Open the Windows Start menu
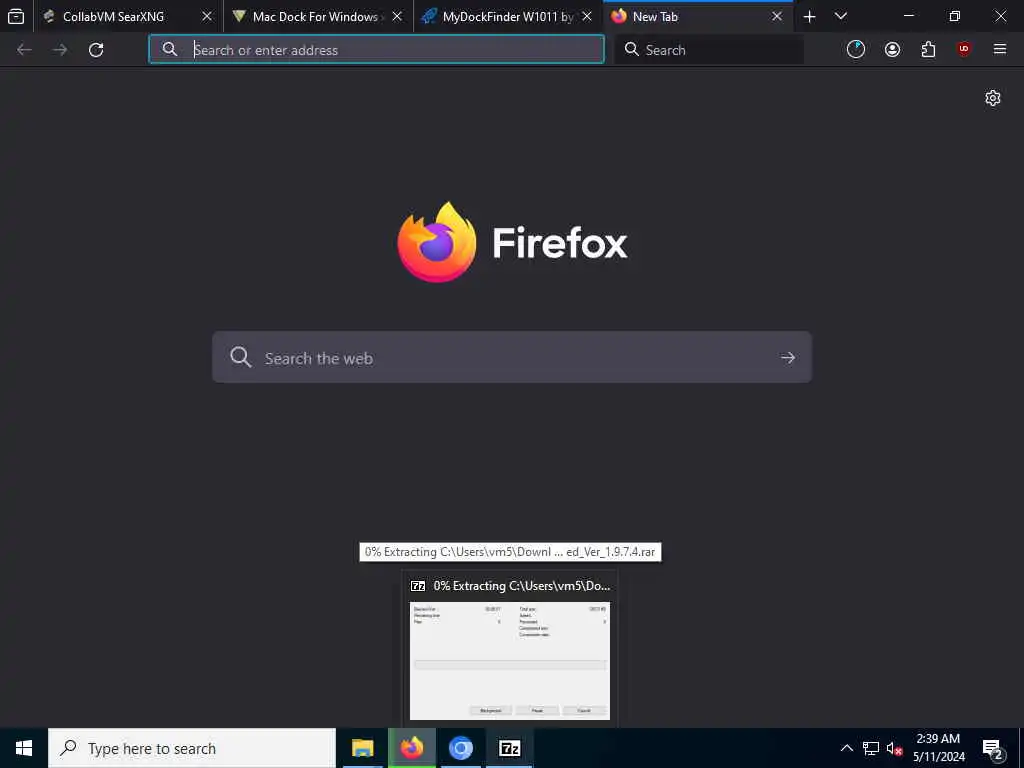The image size is (1024, 768). [x=24, y=748]
